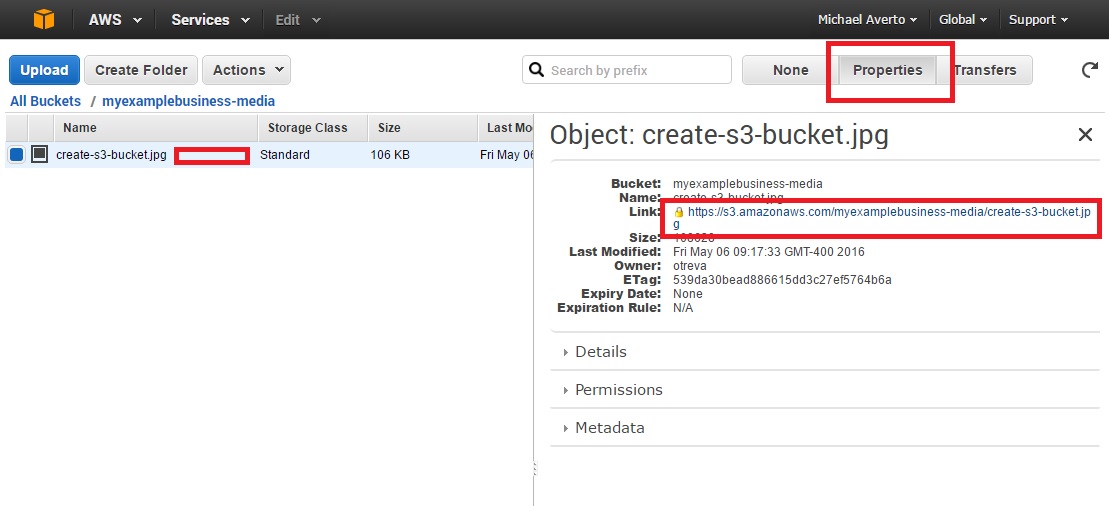Click the 106 KB size cell

[390, 155]
